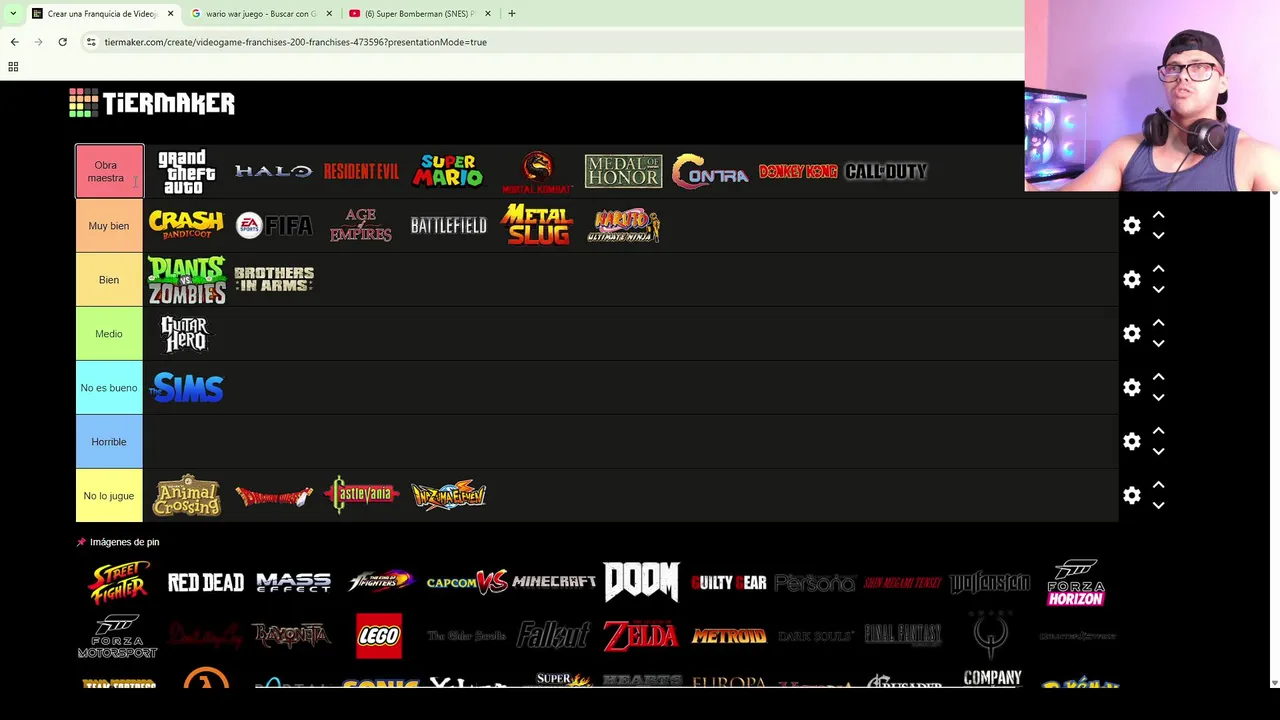The width and height of the screenshot is (1280, 720).
Task: Select the Guitar Hero logo
Action: tap(186, 334)
